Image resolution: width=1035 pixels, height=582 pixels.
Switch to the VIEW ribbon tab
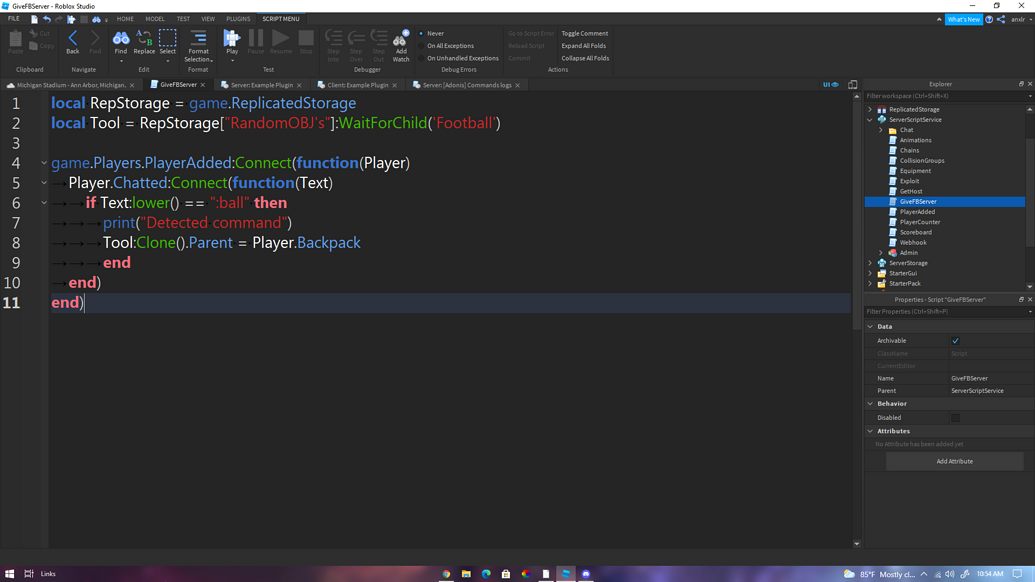(208, 19)
